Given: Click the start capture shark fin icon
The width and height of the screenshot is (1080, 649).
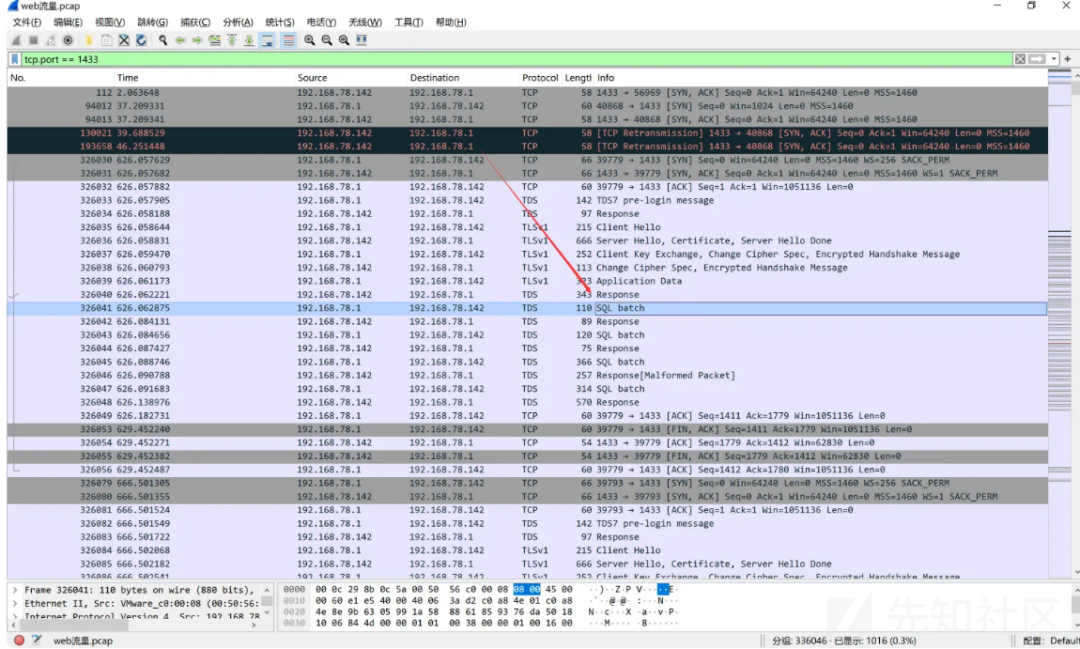Looking at the screenshot, I should pyautogui.click(x=17, y=41).
